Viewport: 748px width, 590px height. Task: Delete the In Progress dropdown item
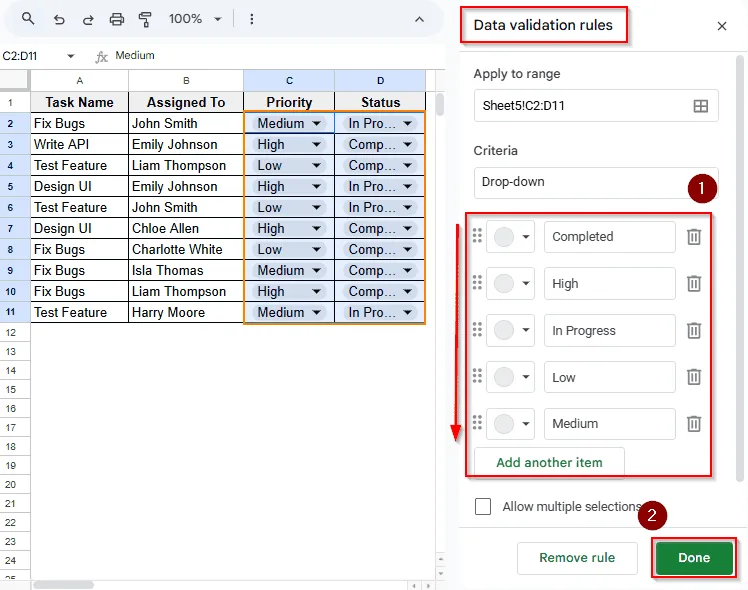(x=694, y=330)
